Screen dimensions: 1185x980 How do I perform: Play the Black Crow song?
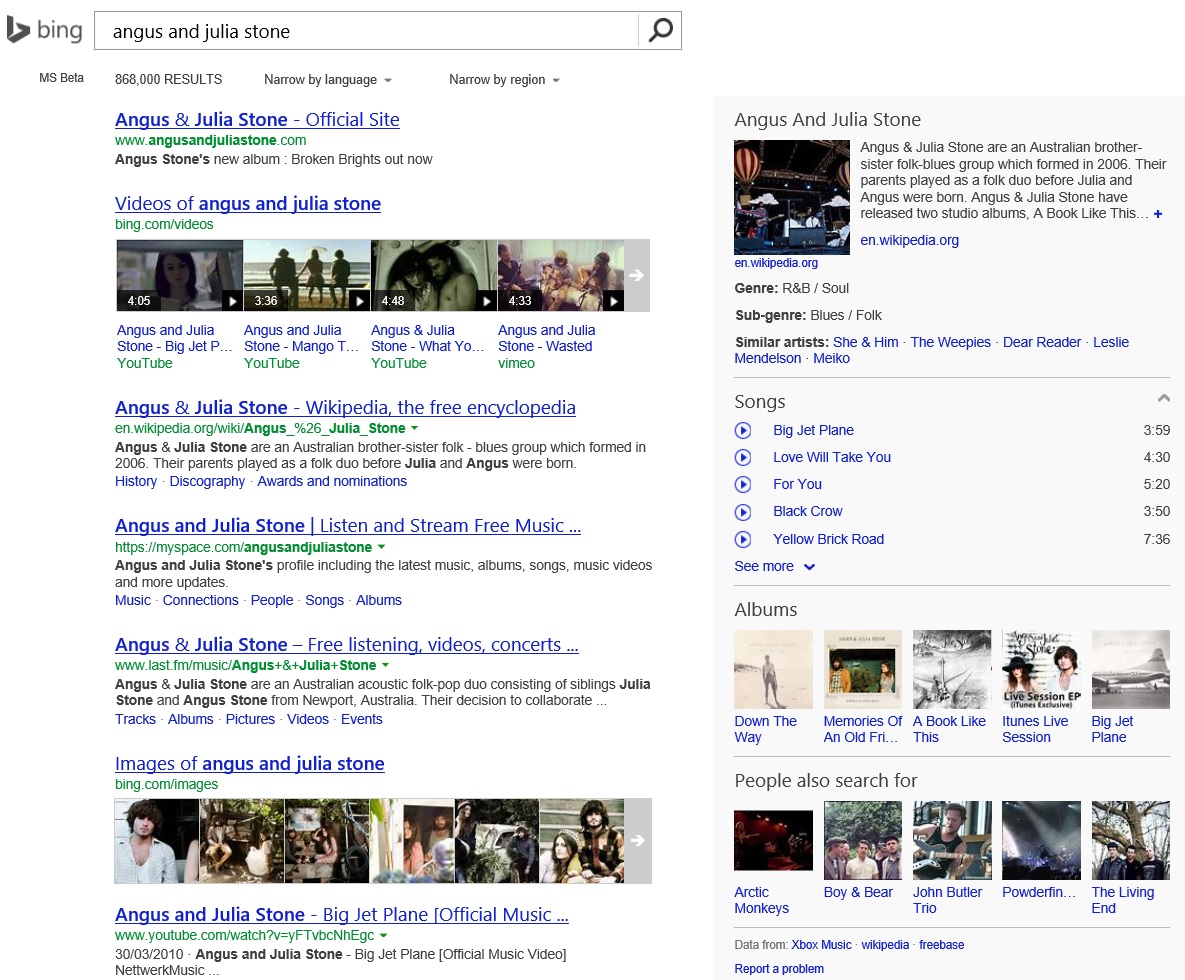pos(743,512)
